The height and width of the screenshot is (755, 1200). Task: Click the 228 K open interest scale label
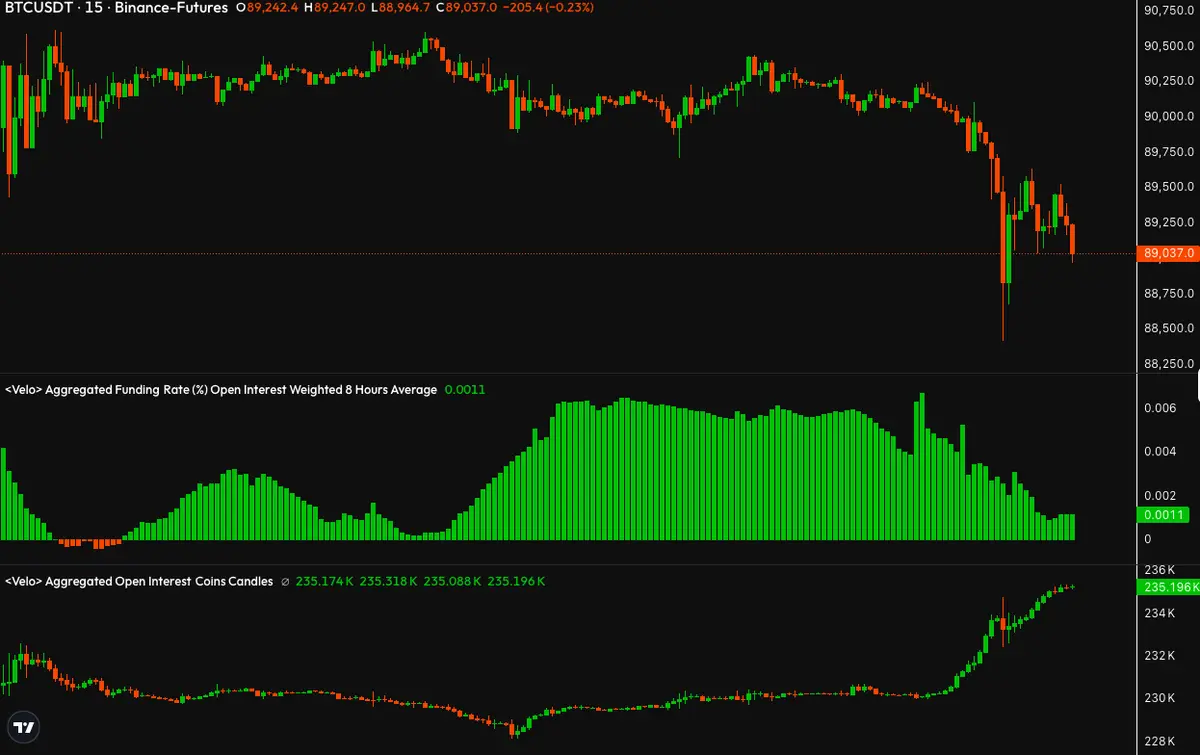click(x=1158, y=742)
